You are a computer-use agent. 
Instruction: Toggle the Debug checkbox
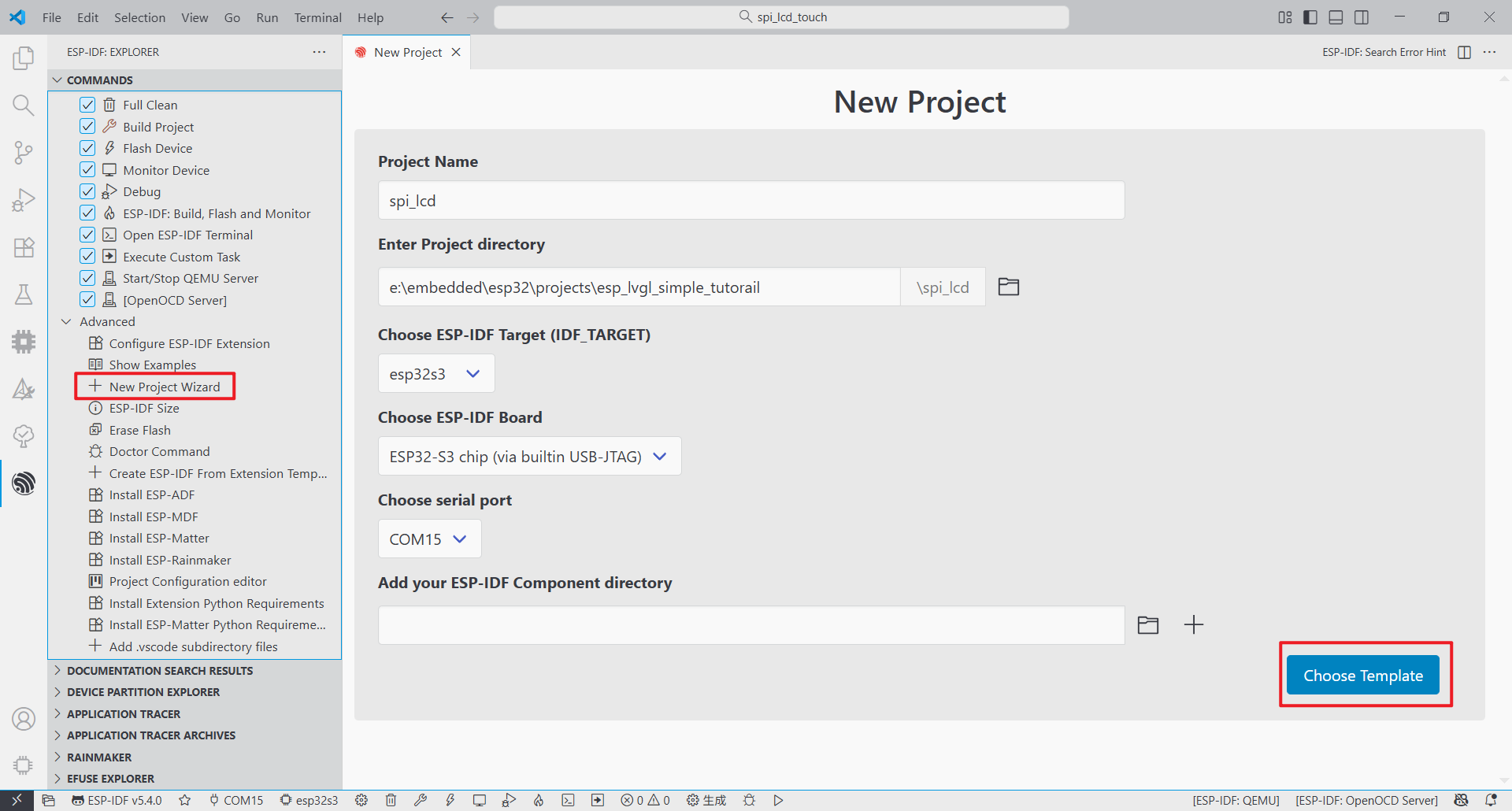tap(87, 191)
